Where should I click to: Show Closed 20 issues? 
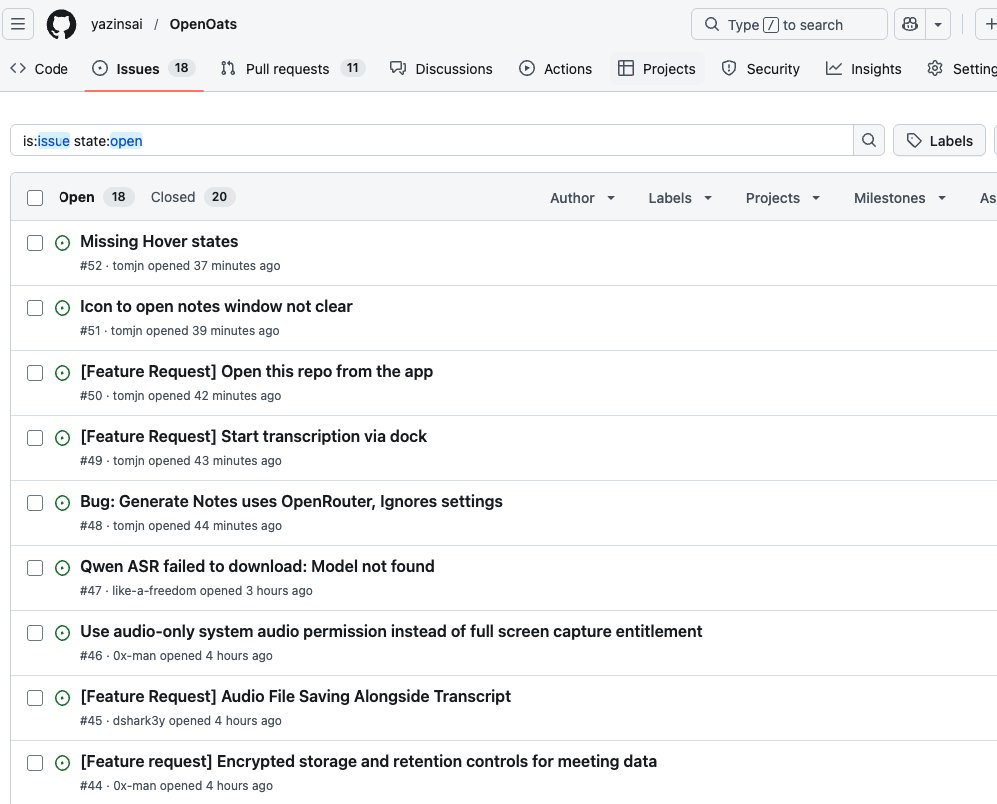(x=193, y=197)
